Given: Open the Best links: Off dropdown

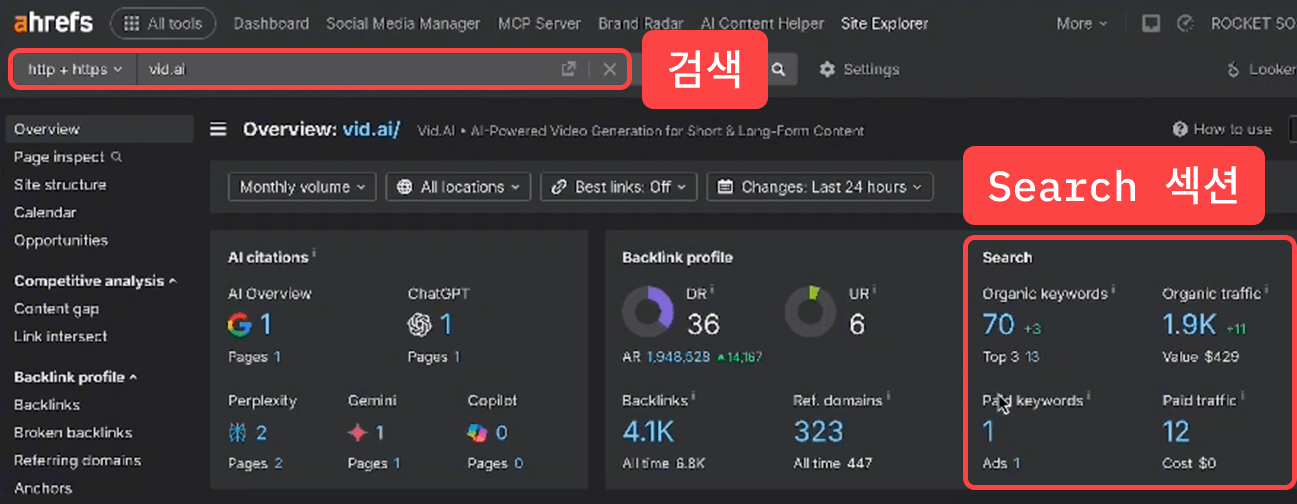Looking at the screenshot, I should [x=619, y=187].
